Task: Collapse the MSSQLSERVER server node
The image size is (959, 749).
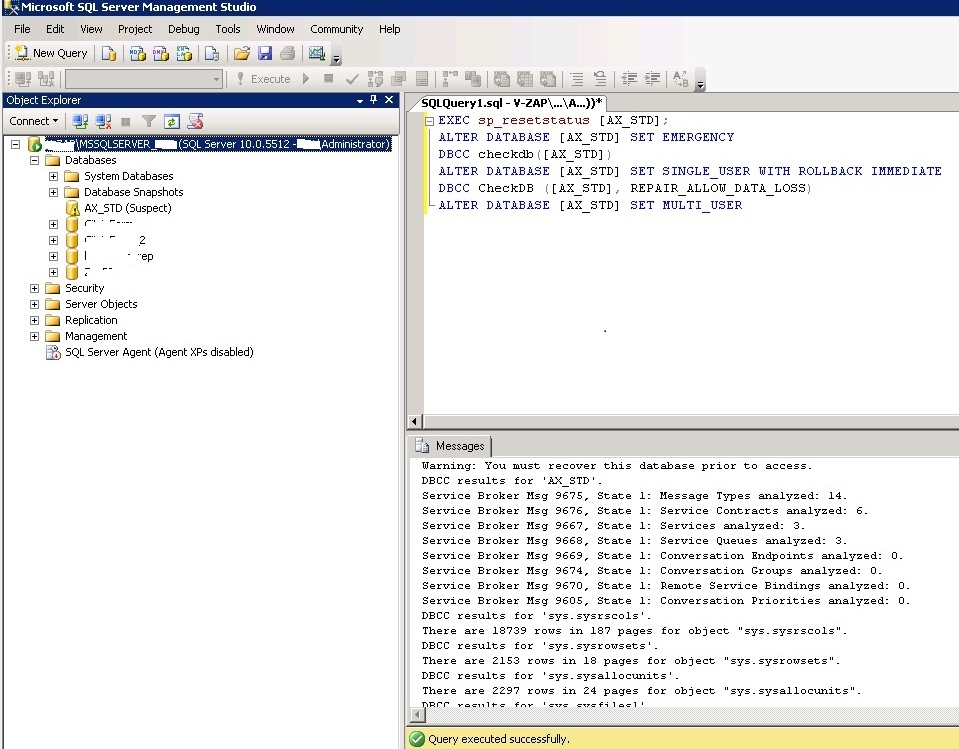Action: coord(16,144)
